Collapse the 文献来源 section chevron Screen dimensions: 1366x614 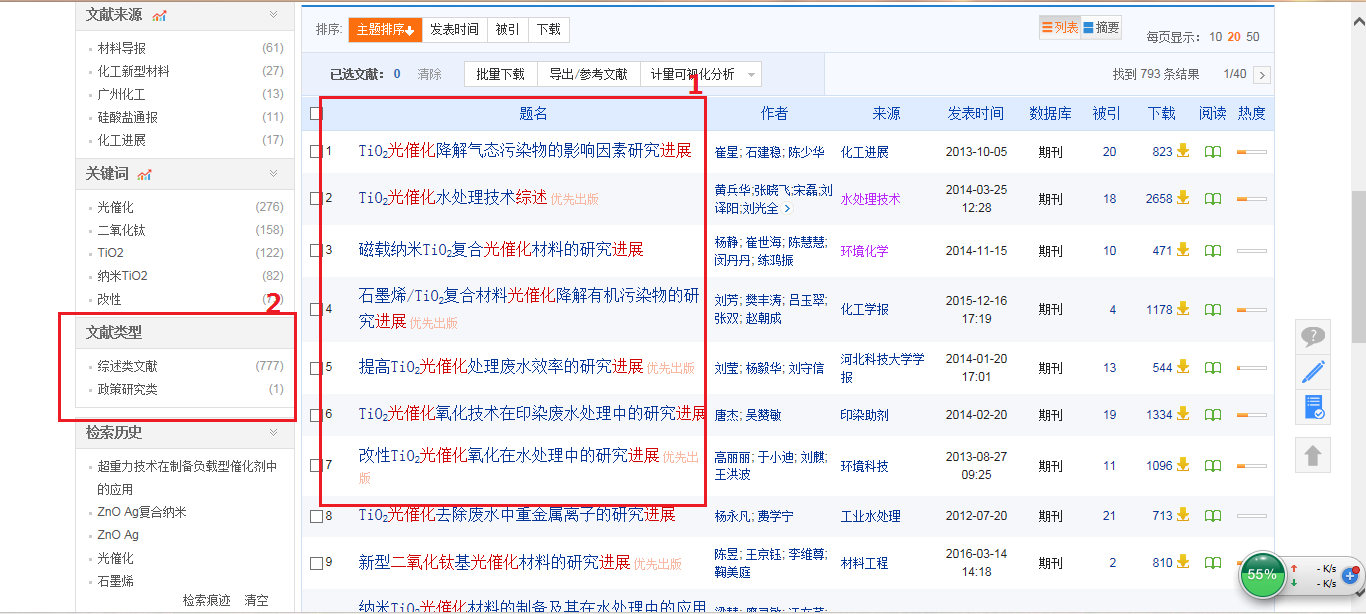click(273, 14)
